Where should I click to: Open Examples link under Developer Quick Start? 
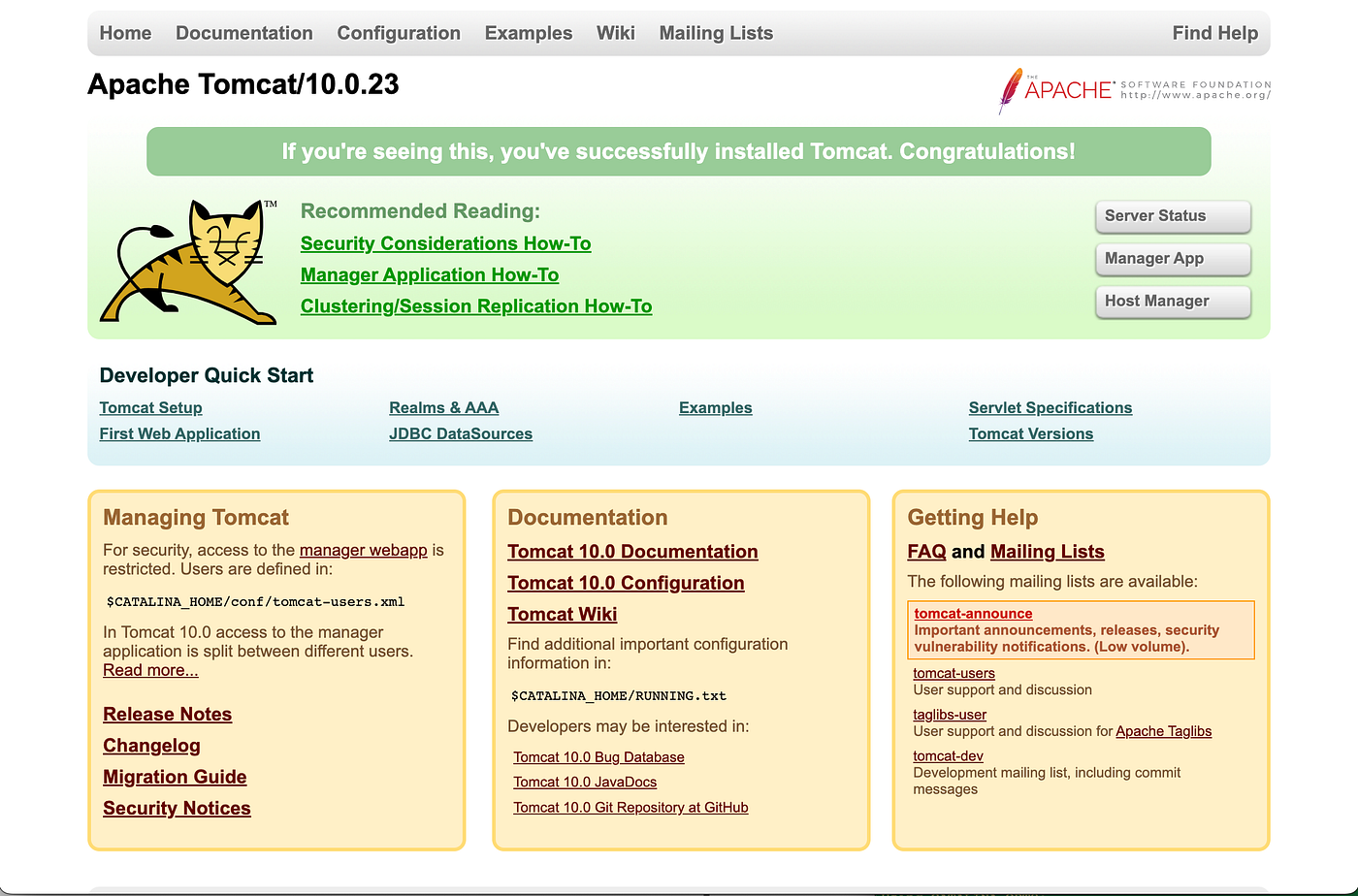point(716,408)
